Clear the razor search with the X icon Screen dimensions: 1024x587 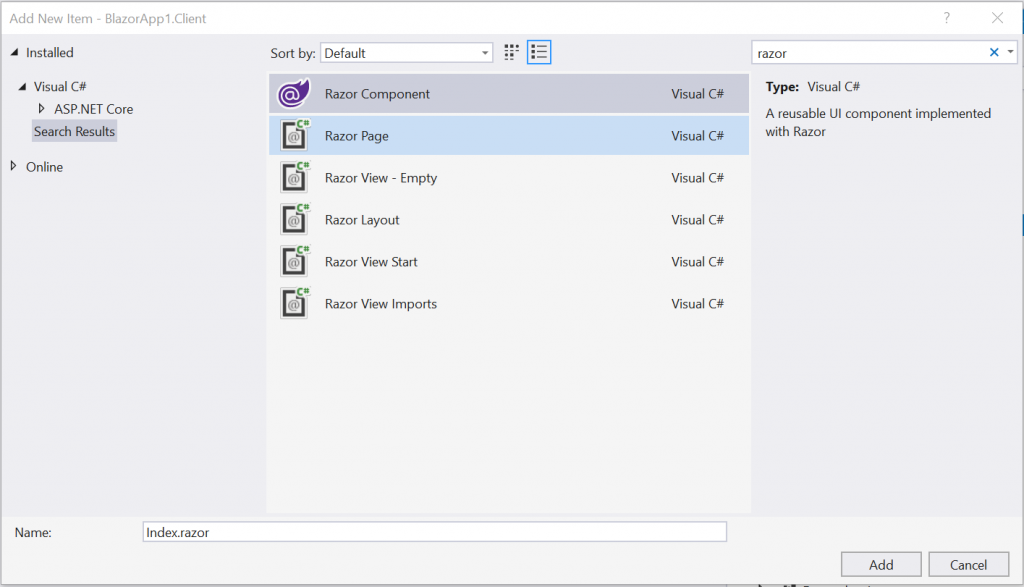[x=993, y=52]
